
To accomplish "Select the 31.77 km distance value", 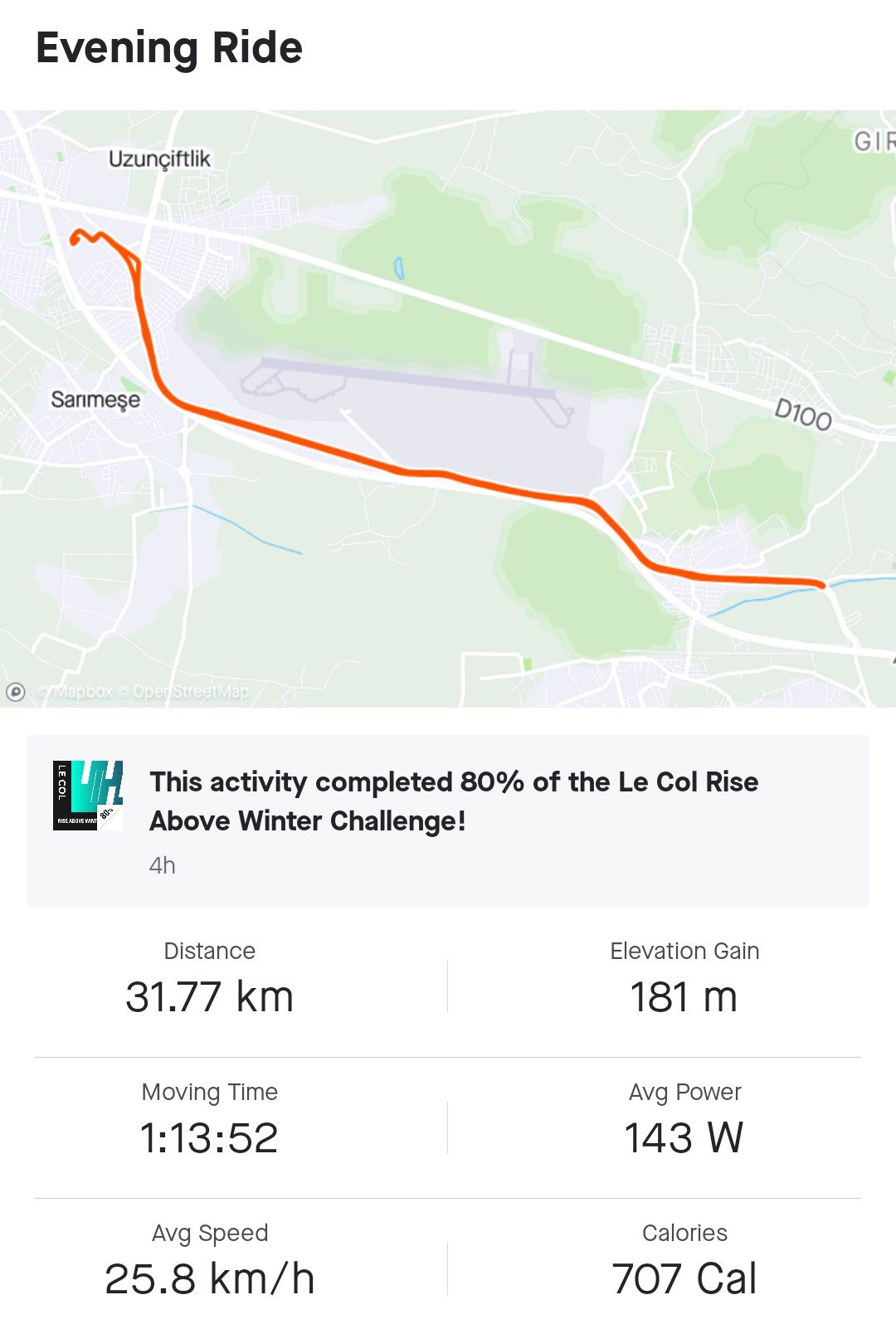I will click(210, 997).
